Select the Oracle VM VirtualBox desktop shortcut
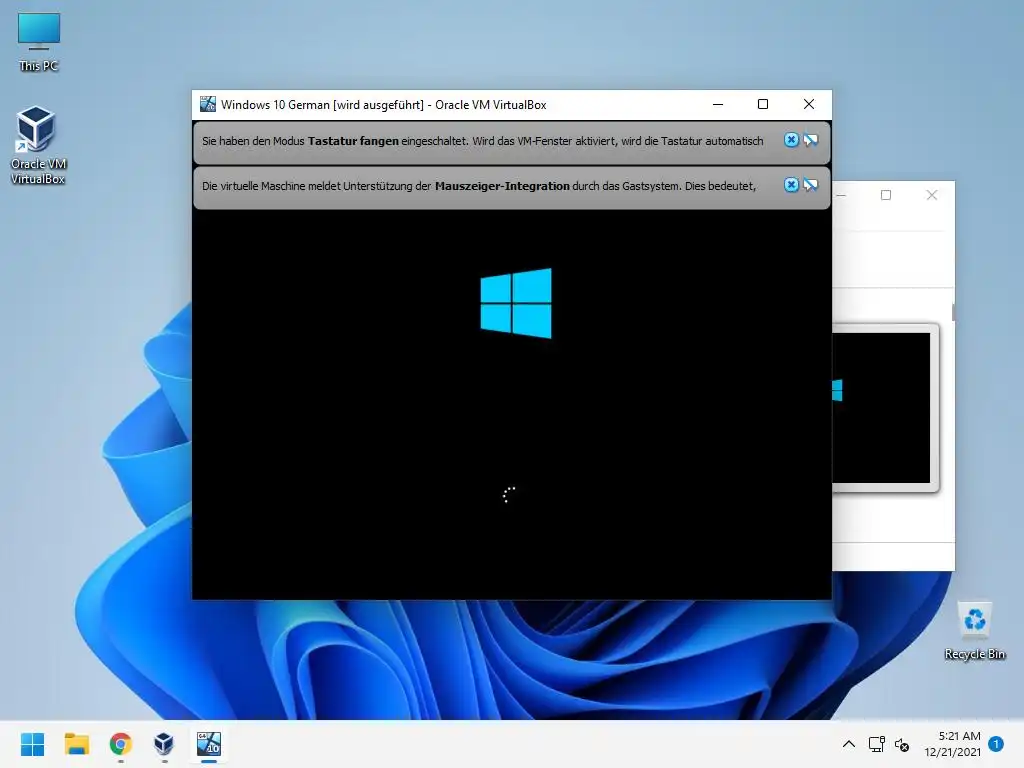The width and height of the screenshot is (1024, 768). coord(38,146)
